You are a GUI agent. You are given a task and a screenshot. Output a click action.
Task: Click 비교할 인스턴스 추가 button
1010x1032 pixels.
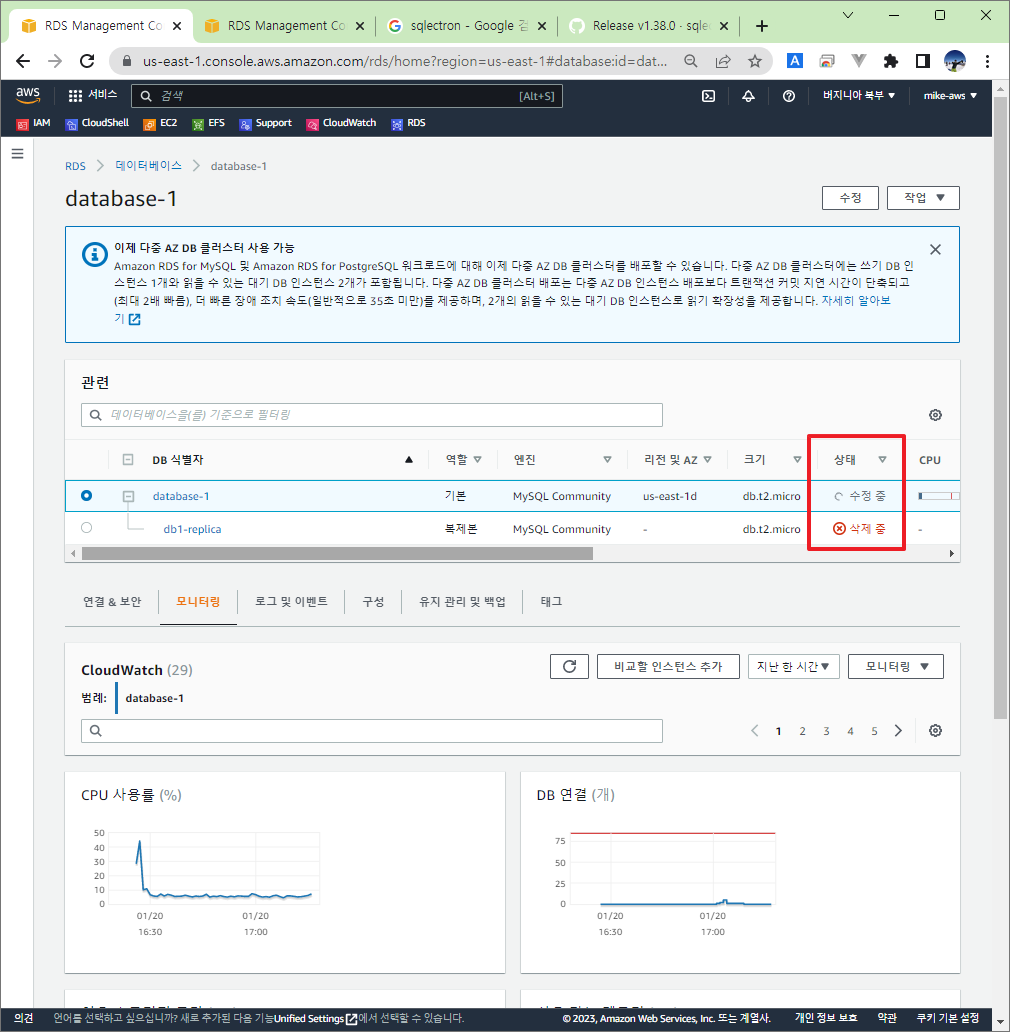668,667
